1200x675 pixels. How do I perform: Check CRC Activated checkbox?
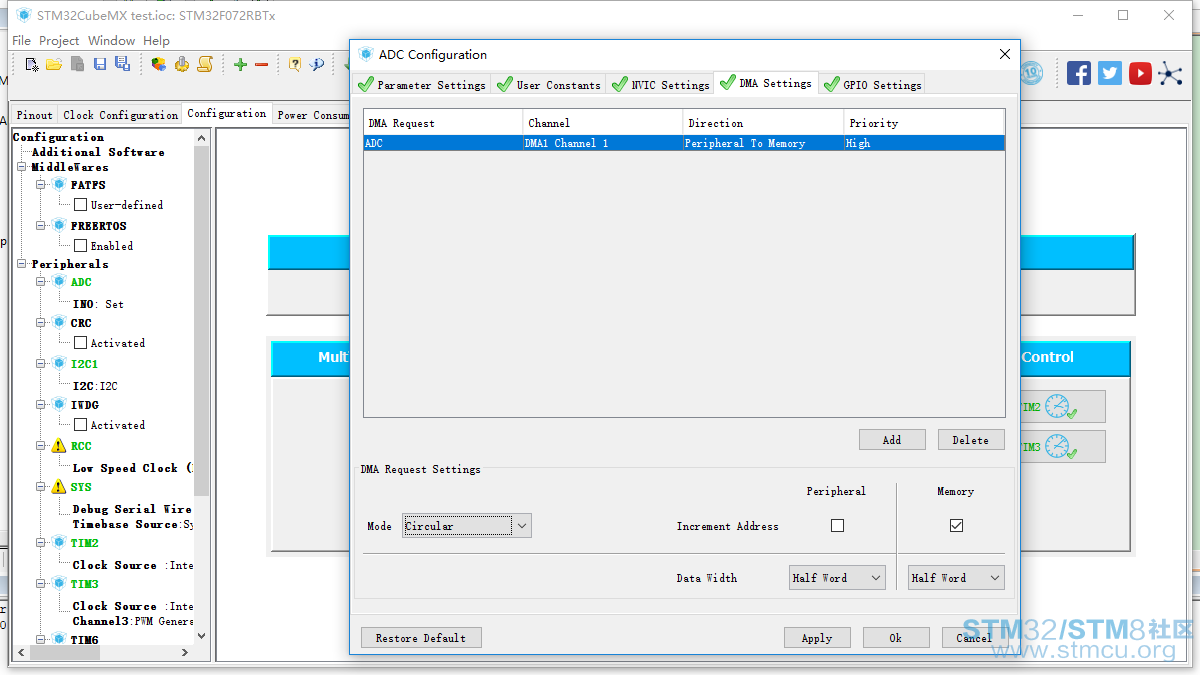(80, 342)
